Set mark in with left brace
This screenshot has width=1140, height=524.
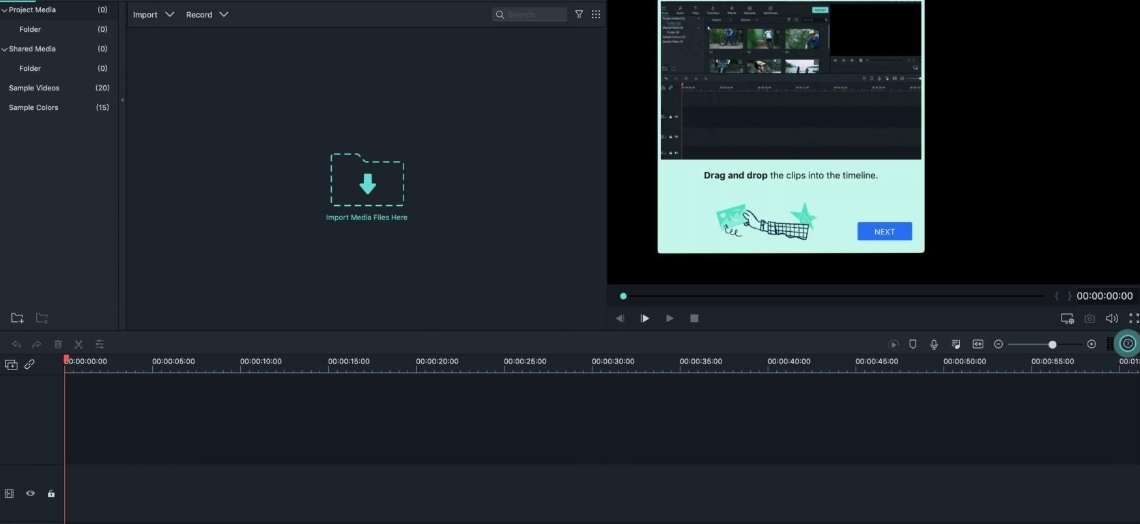(x=1056, y=296)
